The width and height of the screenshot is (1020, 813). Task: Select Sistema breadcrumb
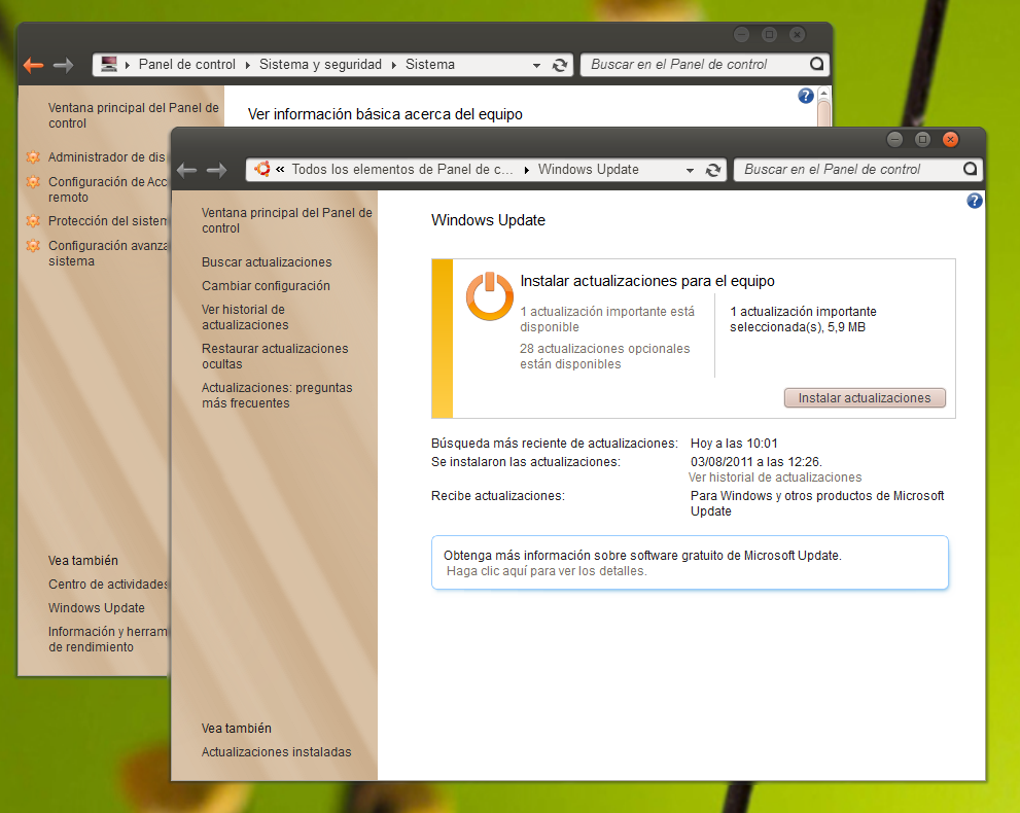(x=430, y=64)
